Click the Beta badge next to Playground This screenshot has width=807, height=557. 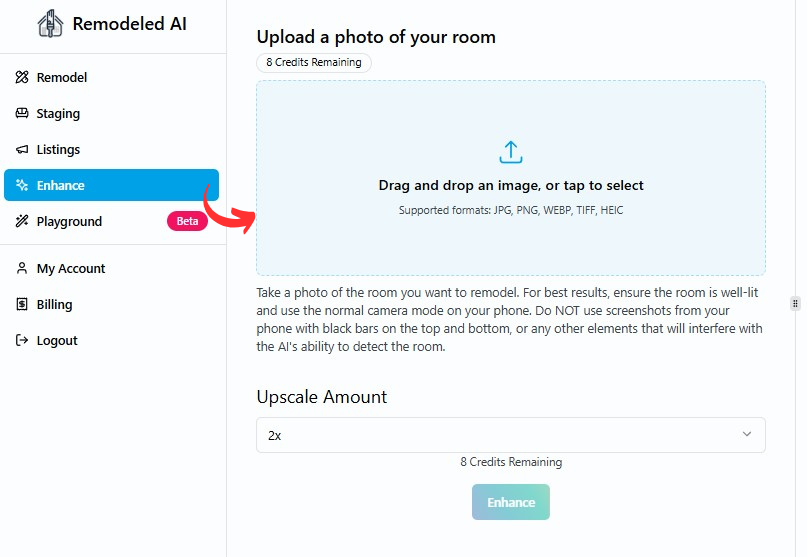point(187,222)
